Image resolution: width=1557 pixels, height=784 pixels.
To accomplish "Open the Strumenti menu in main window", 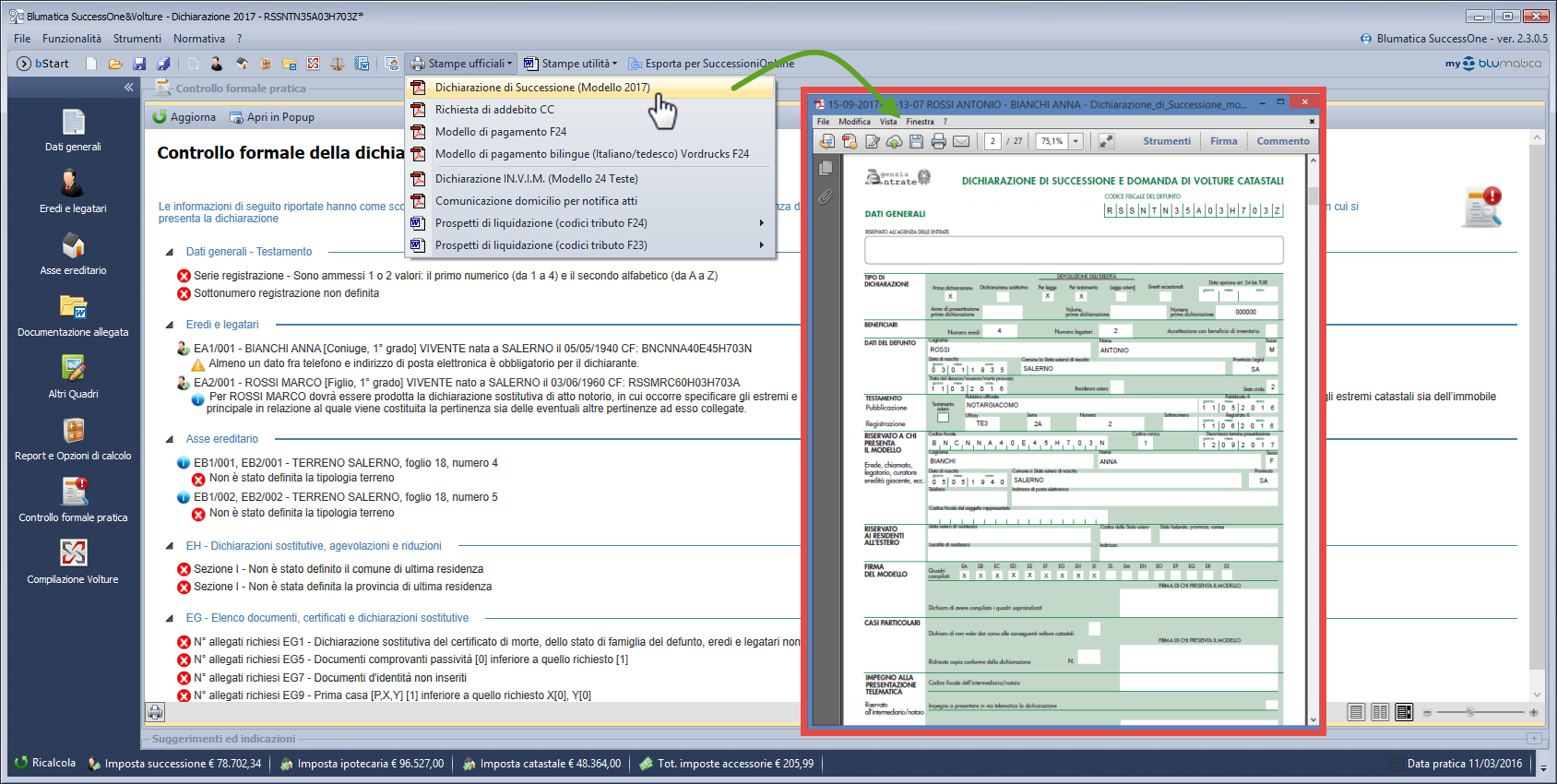I will pyautogui.click(x=137, y=39).
